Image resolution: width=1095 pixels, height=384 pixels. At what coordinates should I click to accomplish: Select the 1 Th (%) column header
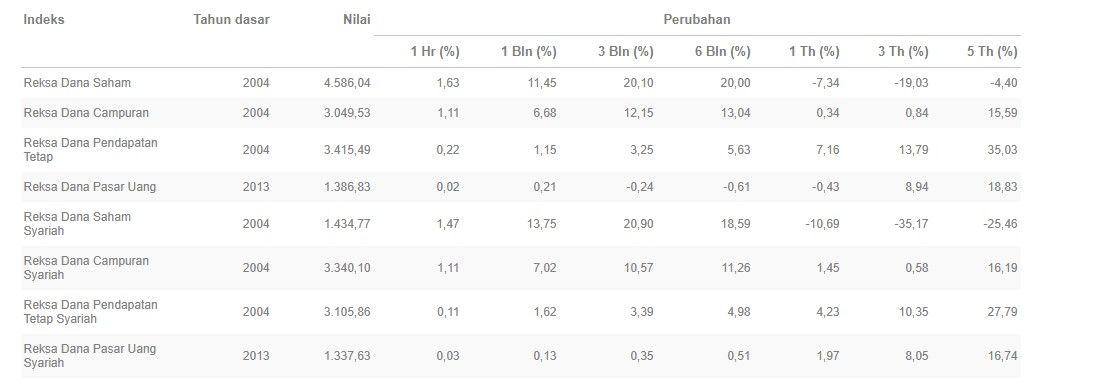coord(816,52)
